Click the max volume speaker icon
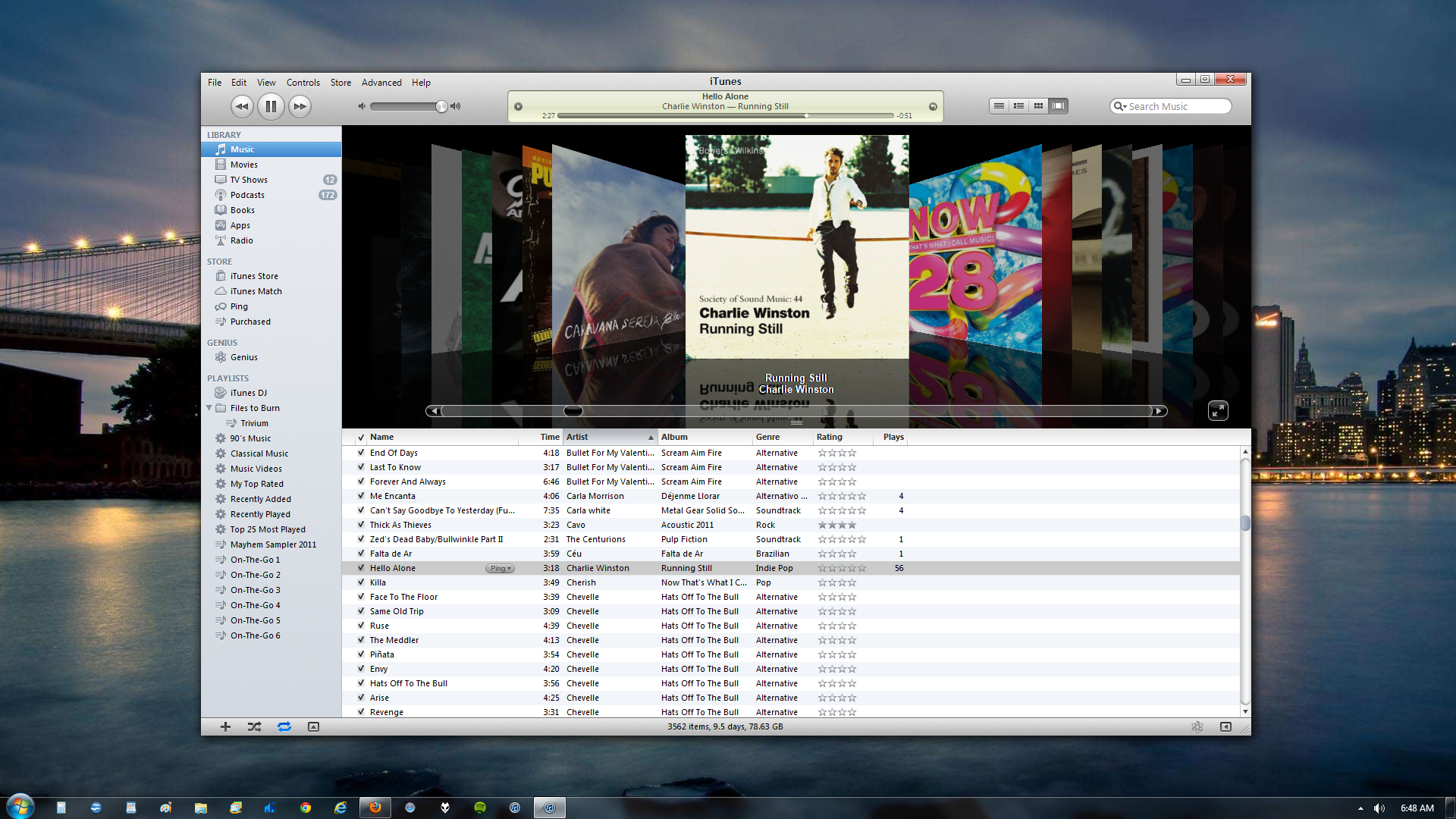The height and width of the screenshot is (819, 1456). point(455,106)
